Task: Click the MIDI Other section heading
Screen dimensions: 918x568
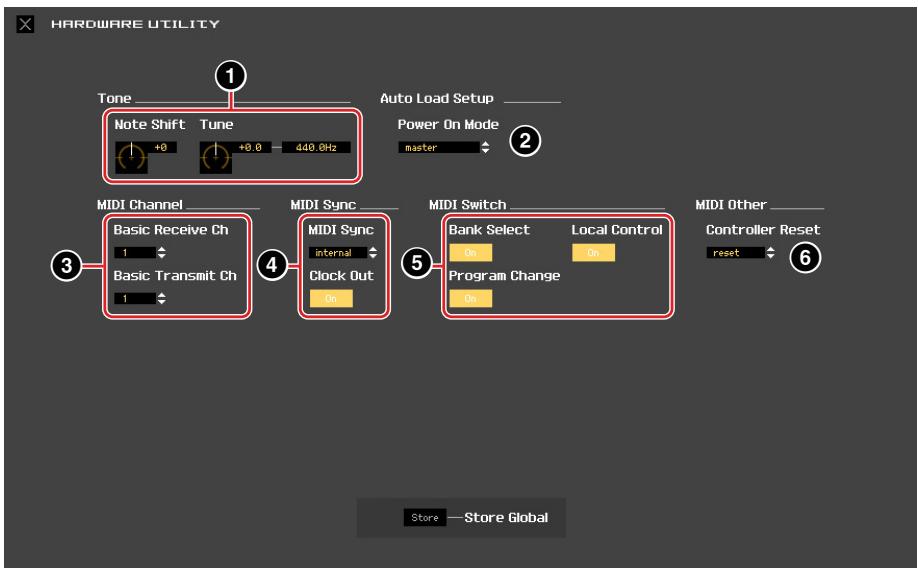Action: coord(731,205)
